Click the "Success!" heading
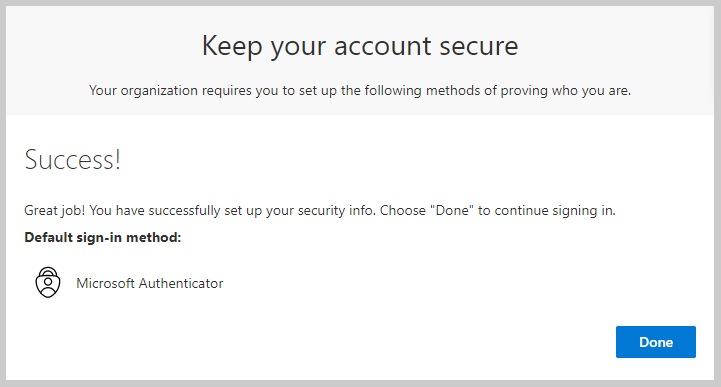The width and height of the screenshot is (721, 387). 72,159
